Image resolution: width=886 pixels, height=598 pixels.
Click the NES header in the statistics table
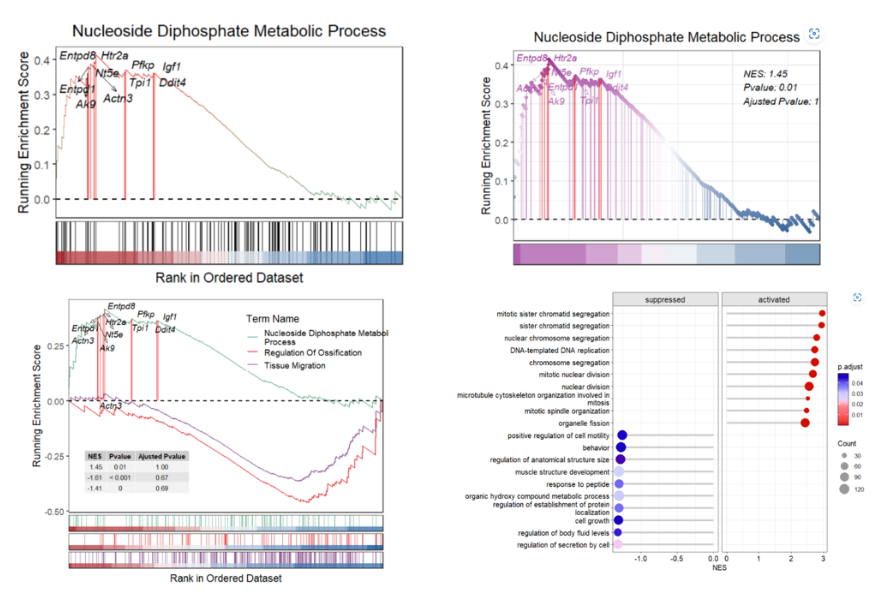(95, 456)
